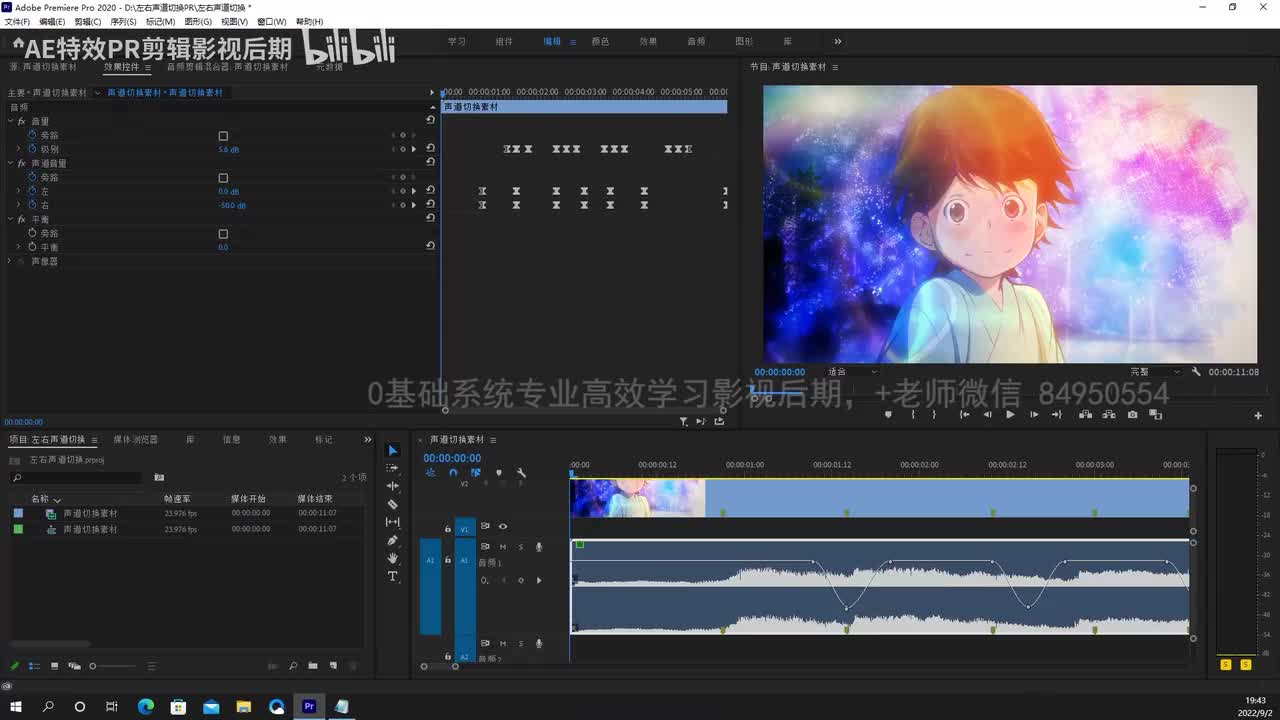
Task: Collapse the 声道音量 effect group
Action: [x=11, y=163]
